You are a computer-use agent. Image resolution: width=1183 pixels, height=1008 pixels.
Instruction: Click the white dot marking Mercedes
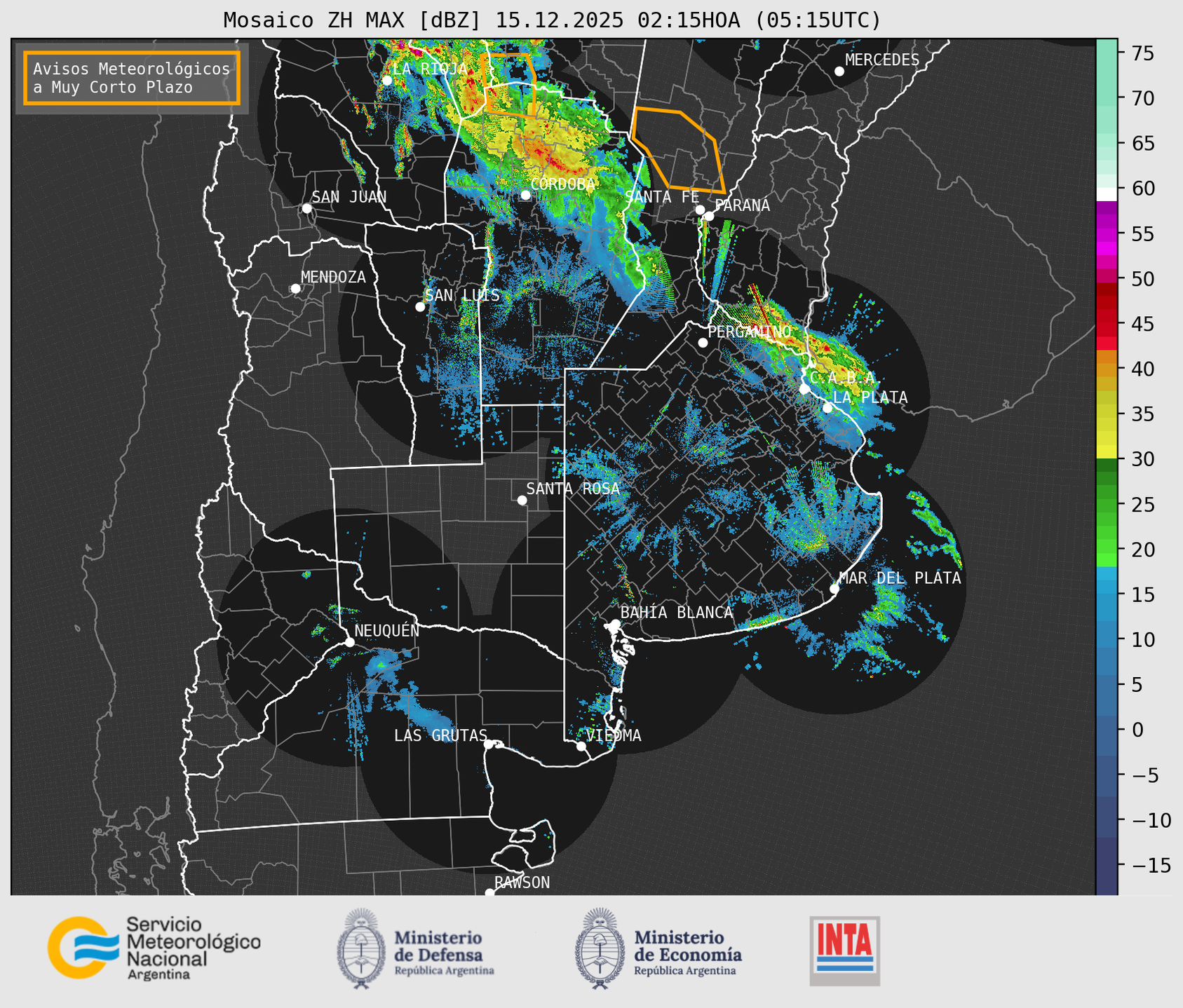839,71
